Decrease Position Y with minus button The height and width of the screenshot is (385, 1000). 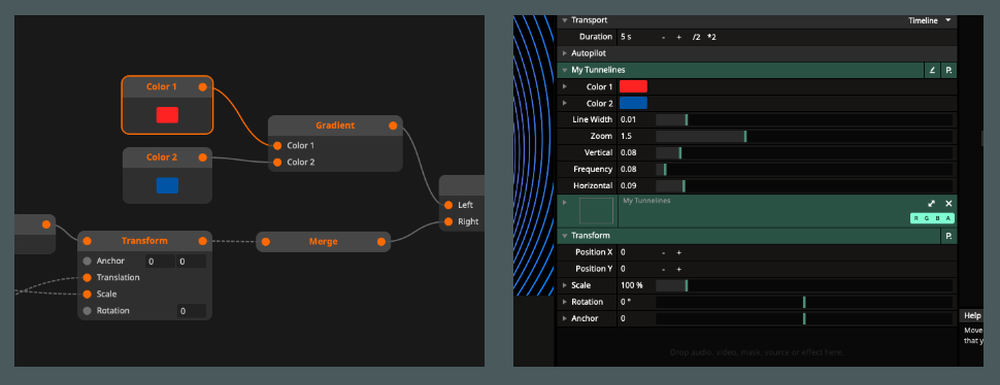click(x=663, y=269)
